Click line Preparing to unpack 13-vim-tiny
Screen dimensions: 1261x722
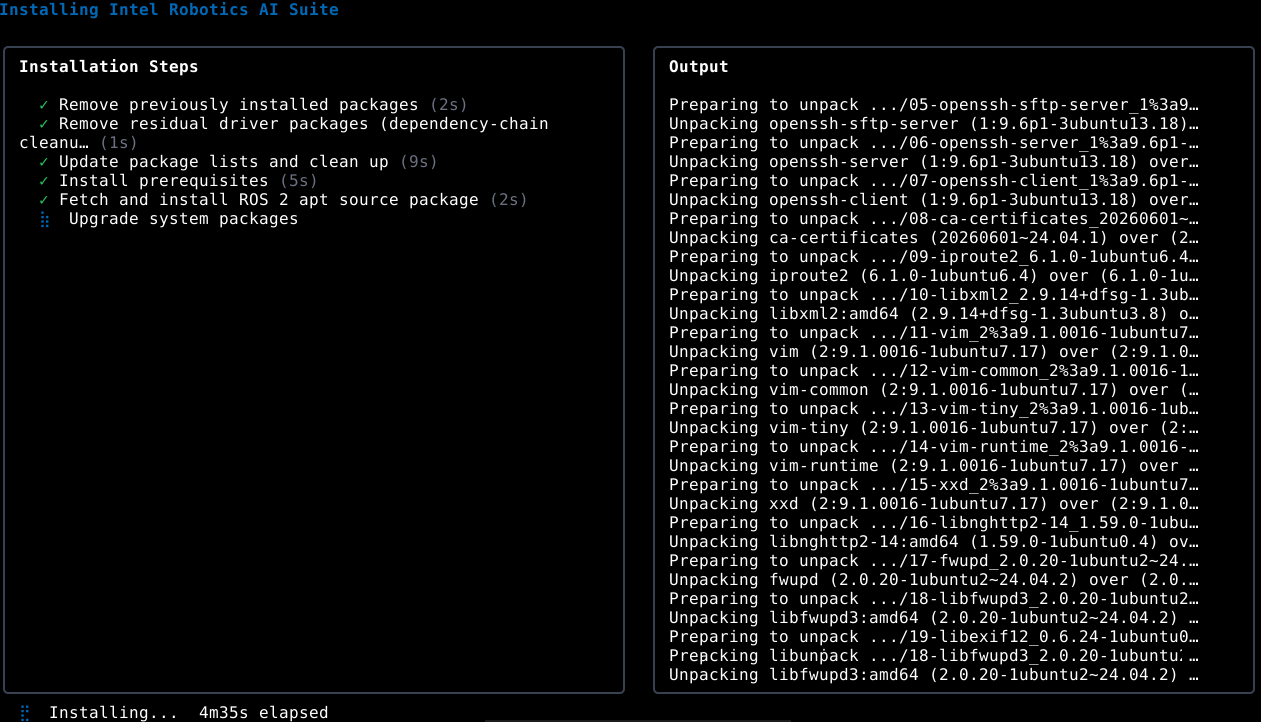click(x=934, y=409)
